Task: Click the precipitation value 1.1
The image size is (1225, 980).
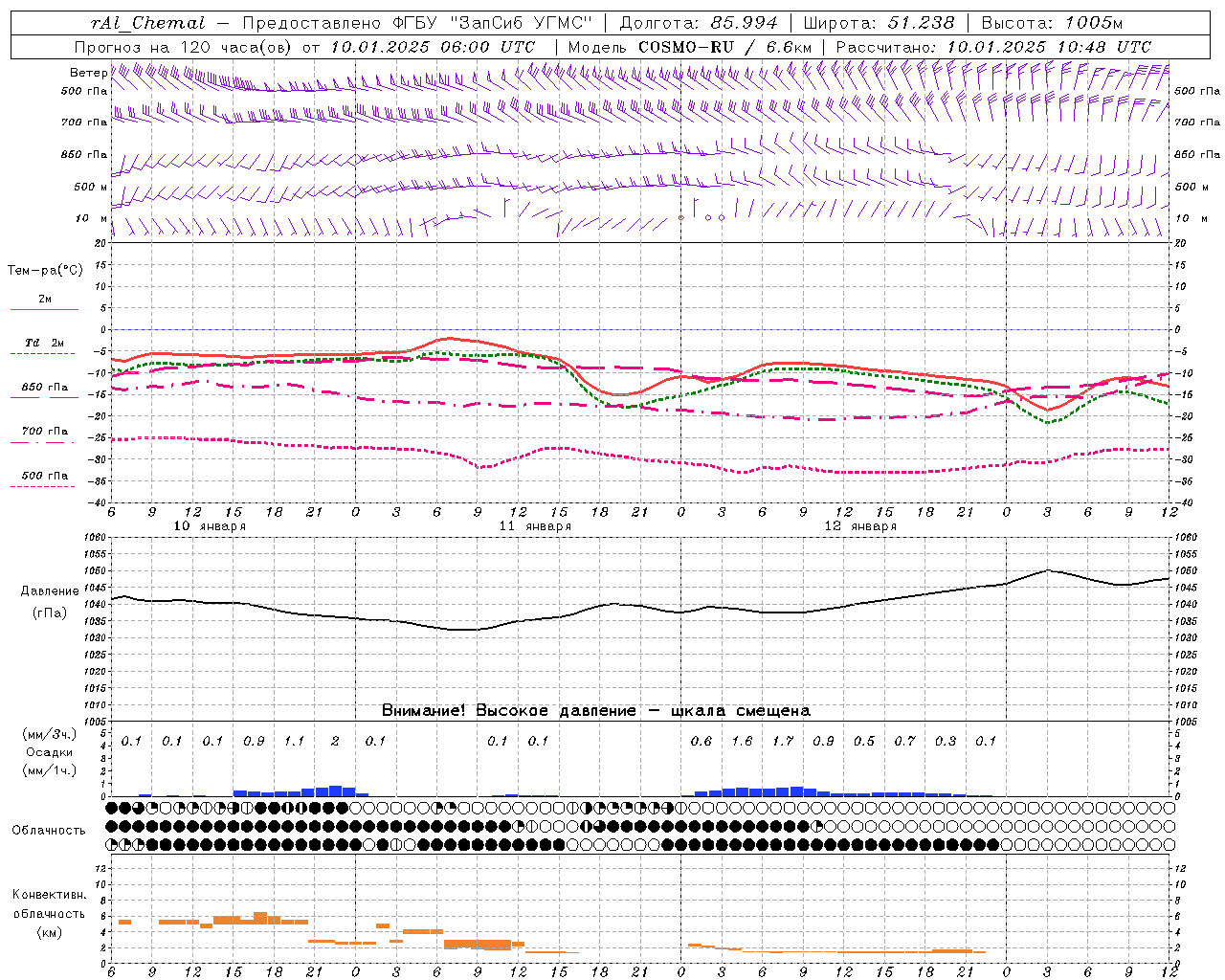Action: 294,741
